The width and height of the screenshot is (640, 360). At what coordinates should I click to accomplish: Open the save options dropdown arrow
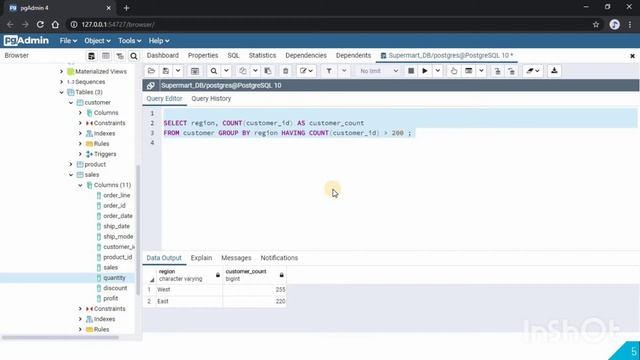tap(178, 71)
